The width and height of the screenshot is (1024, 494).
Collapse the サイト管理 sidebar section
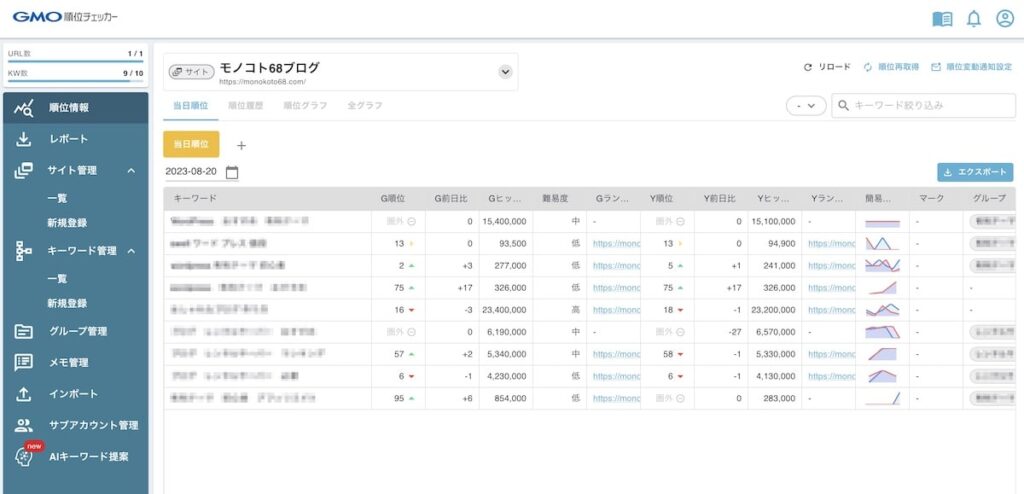click(131, 171)
